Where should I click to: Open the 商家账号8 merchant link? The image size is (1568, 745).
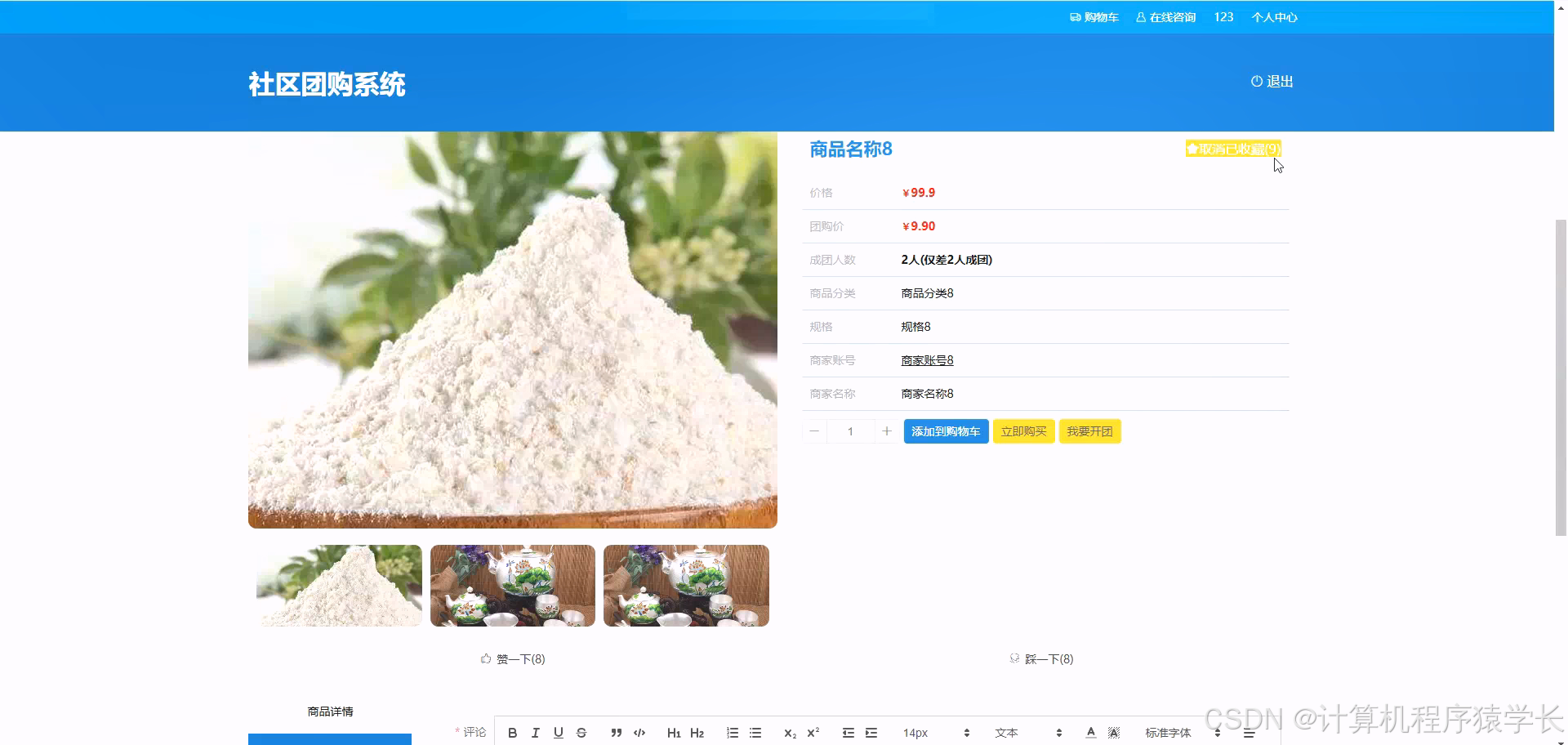926,359
